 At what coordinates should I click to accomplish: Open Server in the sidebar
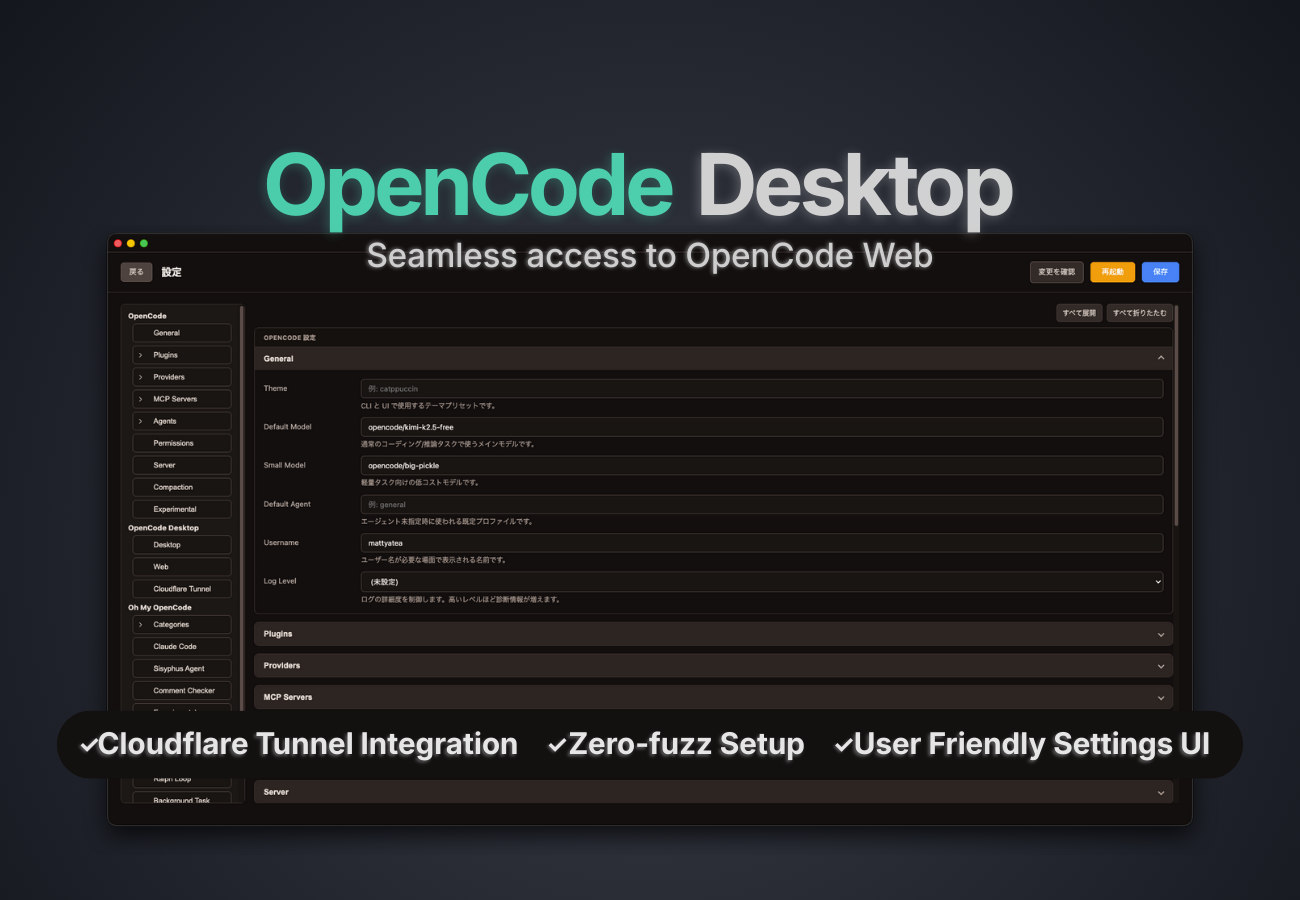[x=182, y=465]
